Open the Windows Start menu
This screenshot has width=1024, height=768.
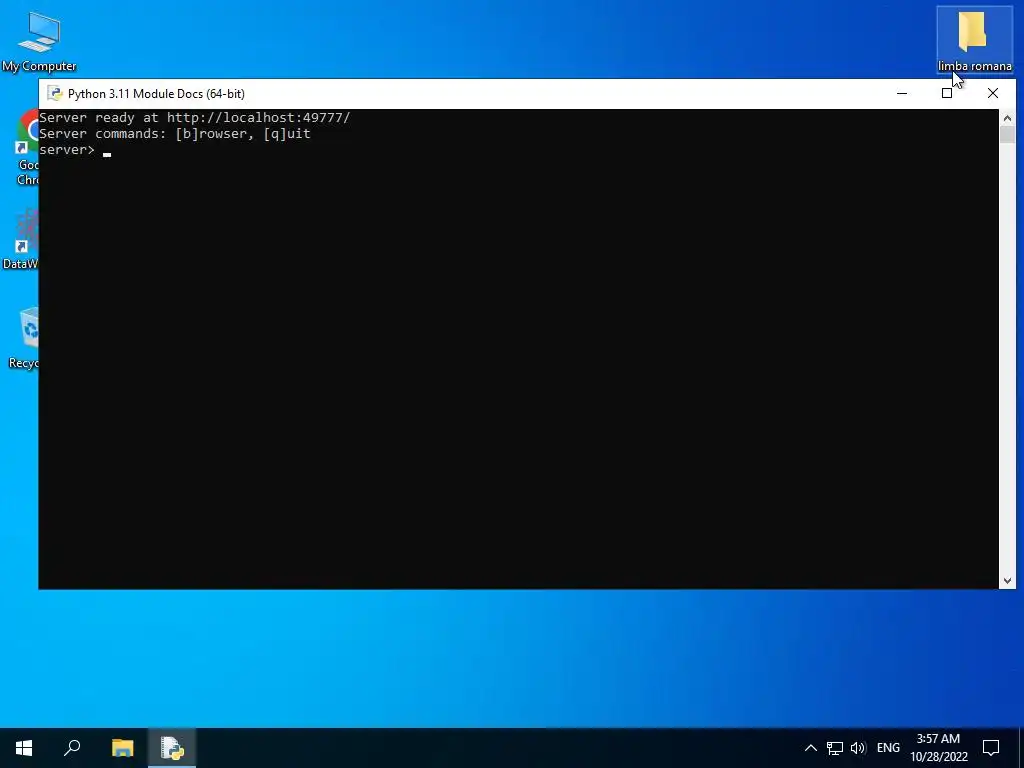pyautogui.click(x=24, y=748)
